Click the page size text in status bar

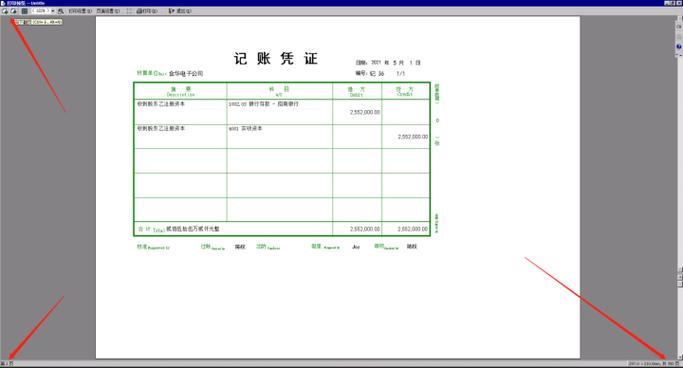tap(645, 364)
